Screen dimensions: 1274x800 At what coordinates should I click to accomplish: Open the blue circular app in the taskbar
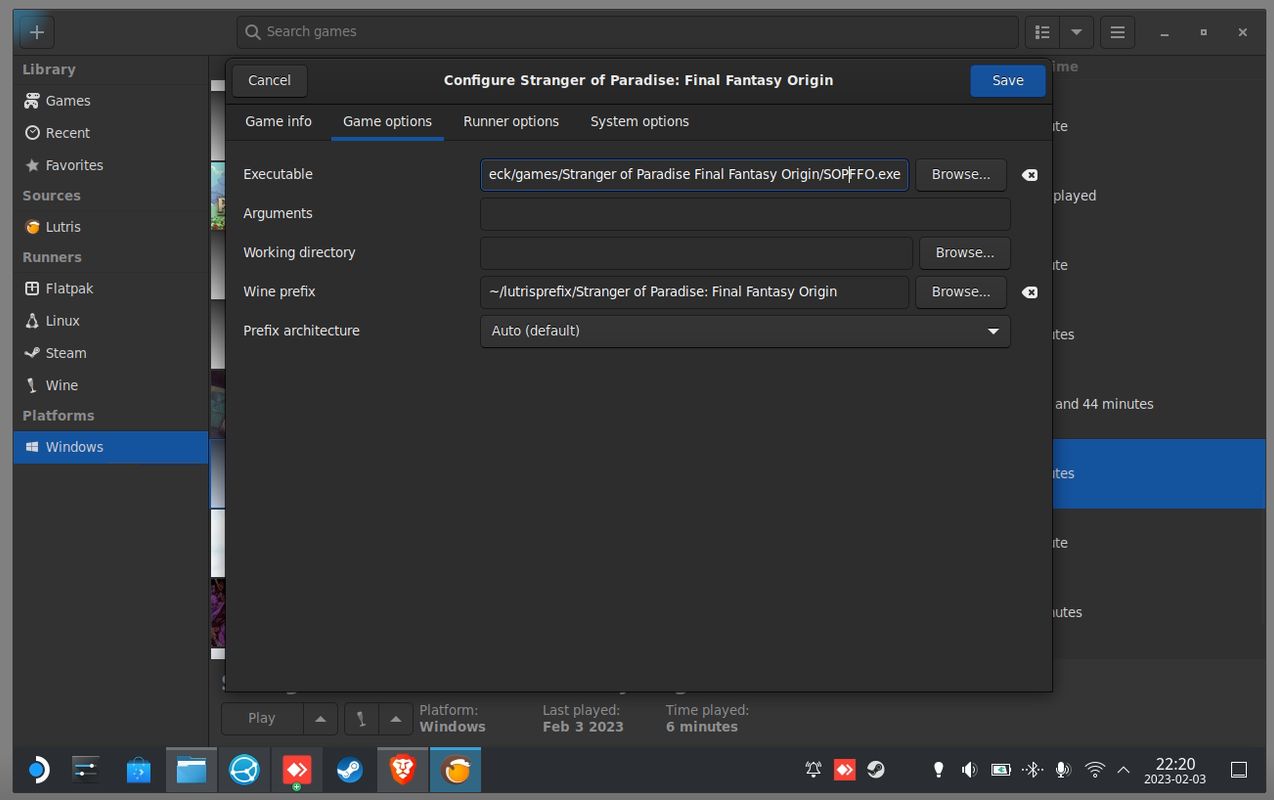pyautogui.click(x=245, y=770)
